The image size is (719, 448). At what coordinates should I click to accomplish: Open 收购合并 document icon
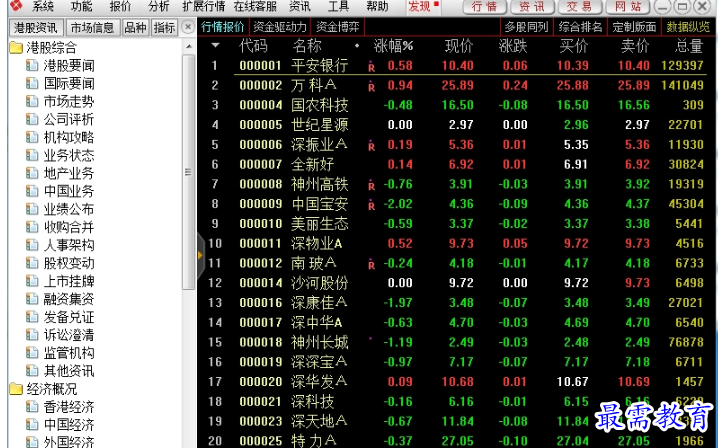point(32,227)
